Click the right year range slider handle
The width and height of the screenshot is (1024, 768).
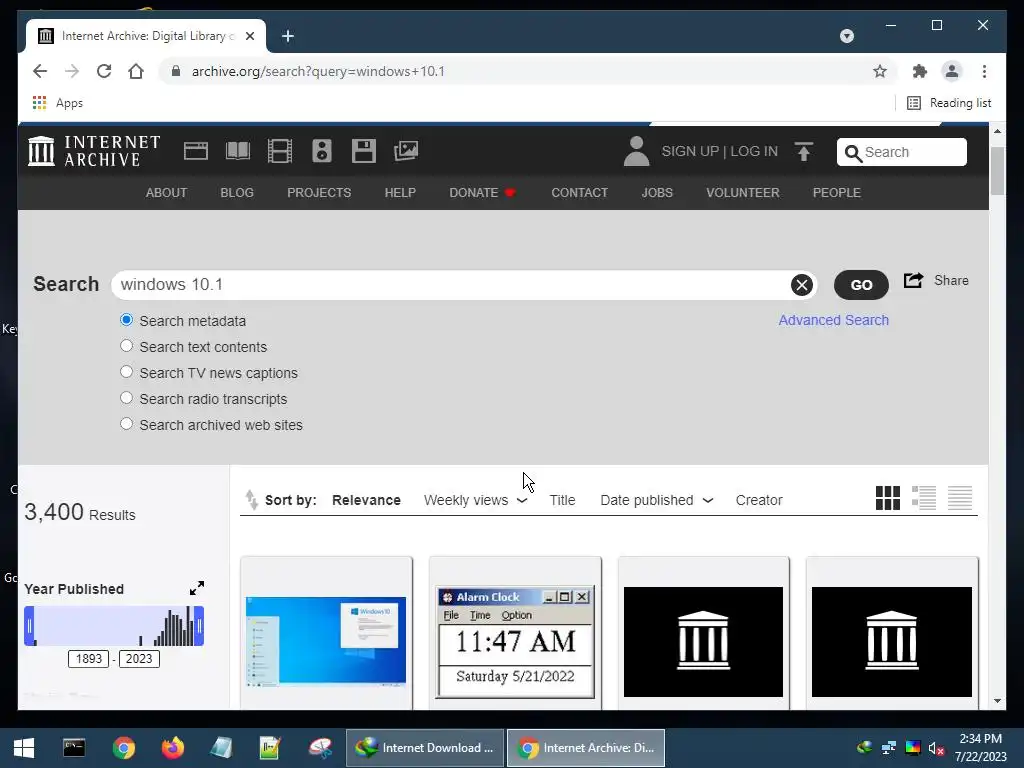tap(199, 626)
